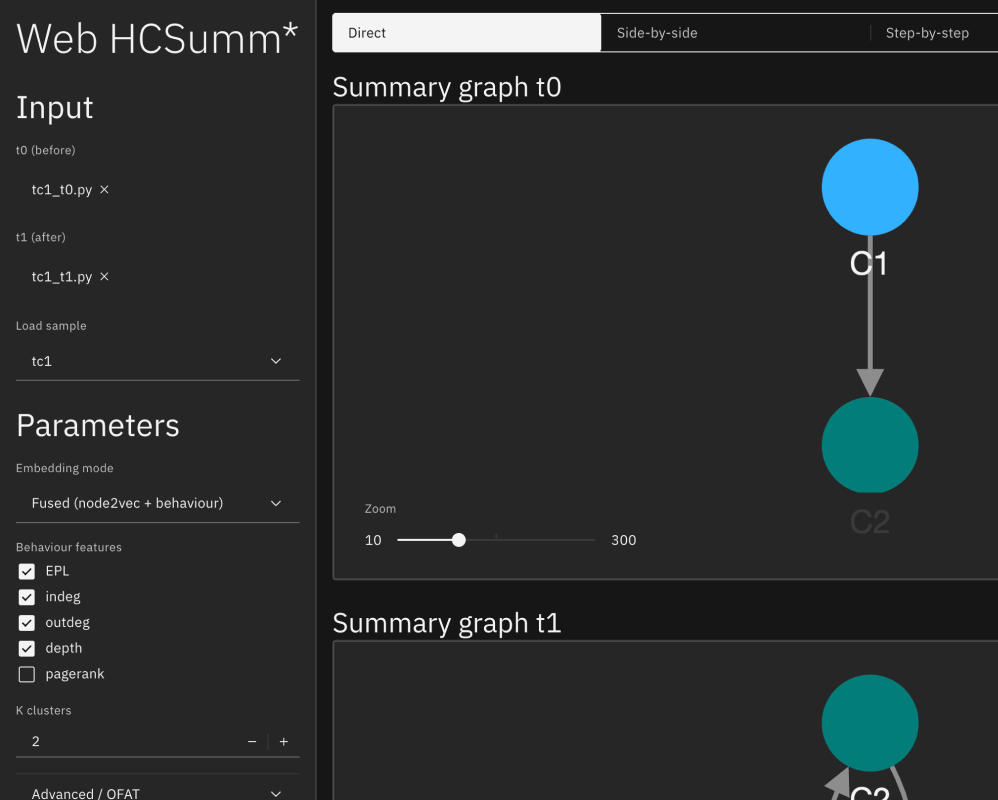Click the Summary graph t1 heading
Image resolution: width=998 pixels, height=800 pixels.
click(x=447, y=623)
